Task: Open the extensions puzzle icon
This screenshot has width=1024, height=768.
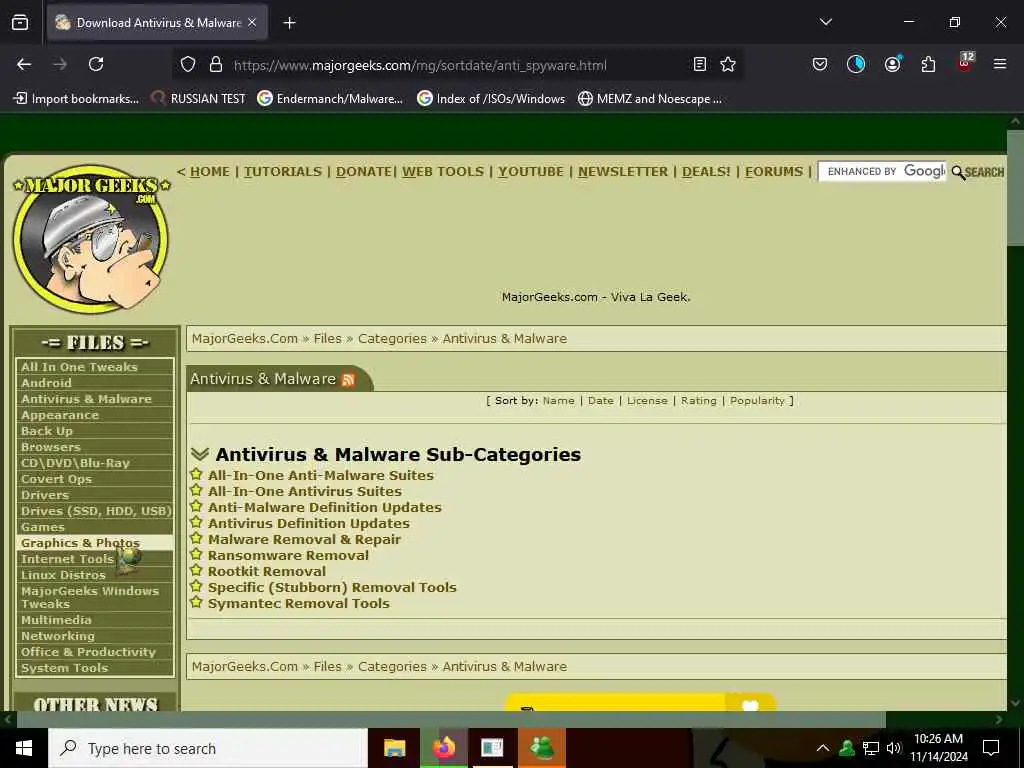Action: click(x=928, y=64)
